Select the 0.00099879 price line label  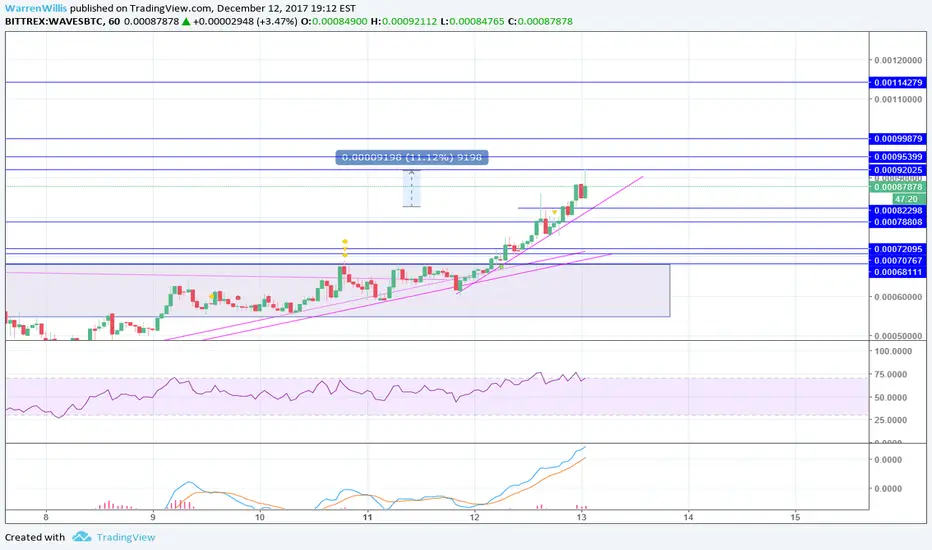click(898, 139)
